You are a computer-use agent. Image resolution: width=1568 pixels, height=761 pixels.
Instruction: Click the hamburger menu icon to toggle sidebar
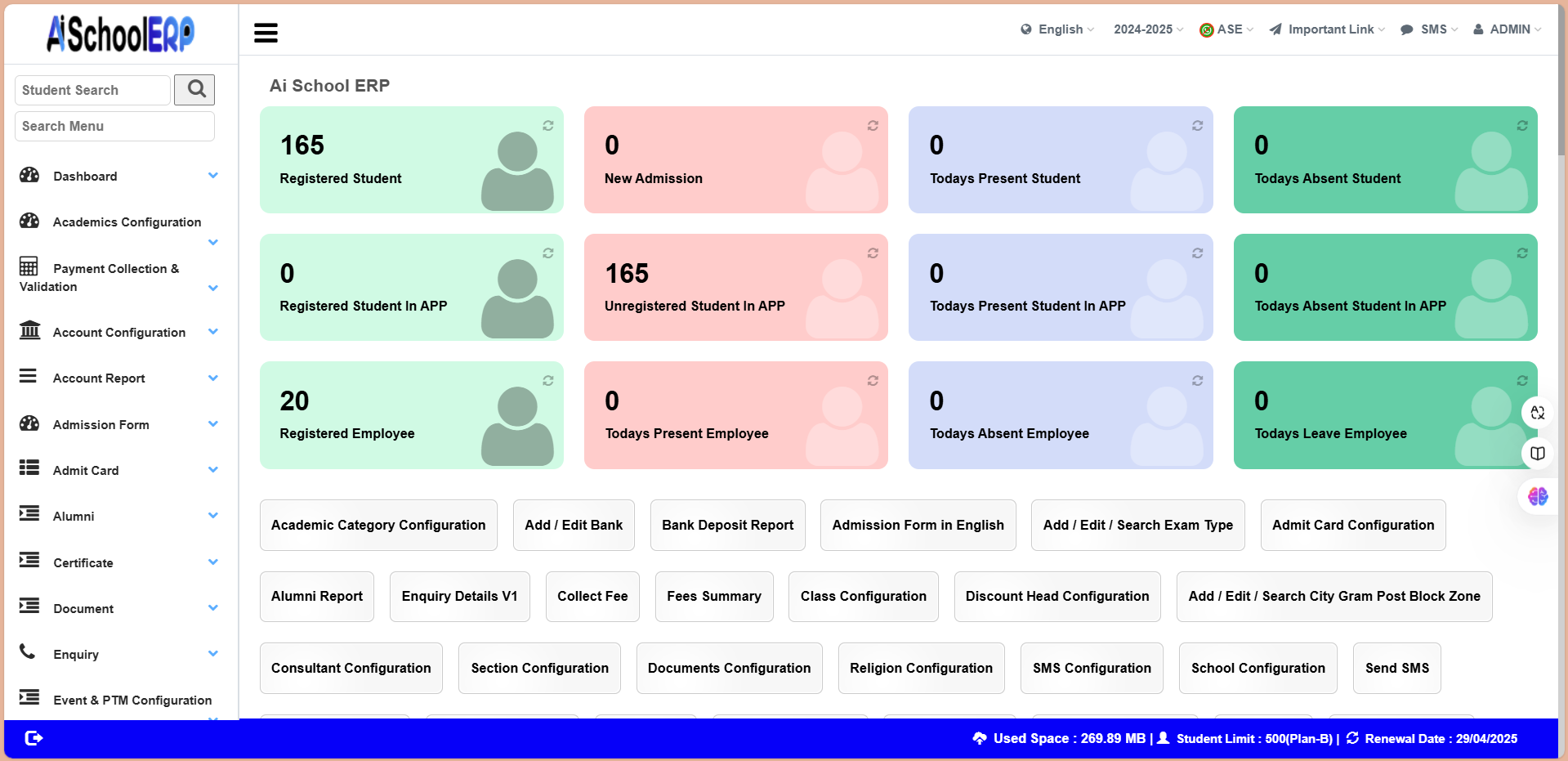coord(266,33)
